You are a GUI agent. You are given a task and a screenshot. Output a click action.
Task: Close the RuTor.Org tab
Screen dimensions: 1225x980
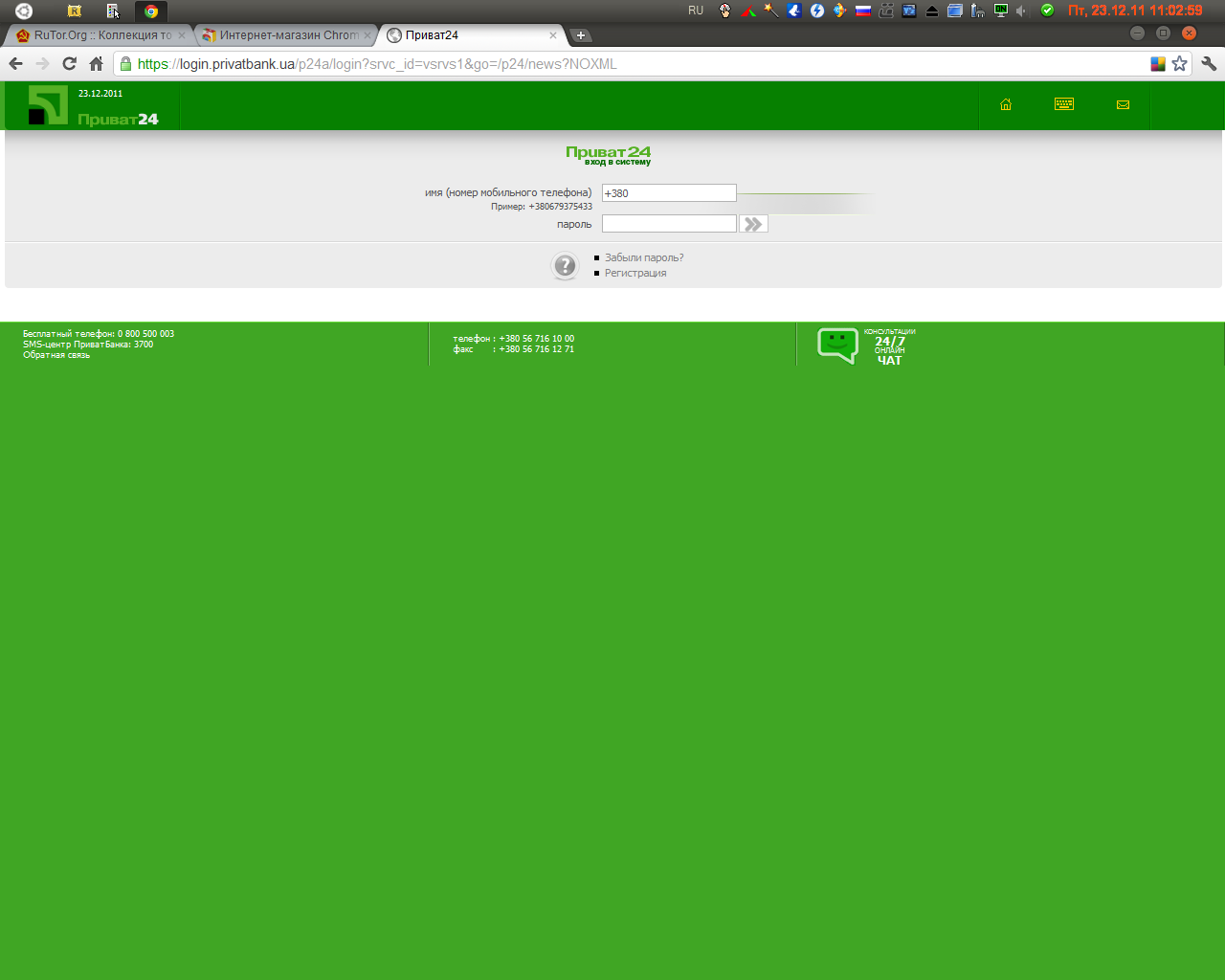pos(181,35)
